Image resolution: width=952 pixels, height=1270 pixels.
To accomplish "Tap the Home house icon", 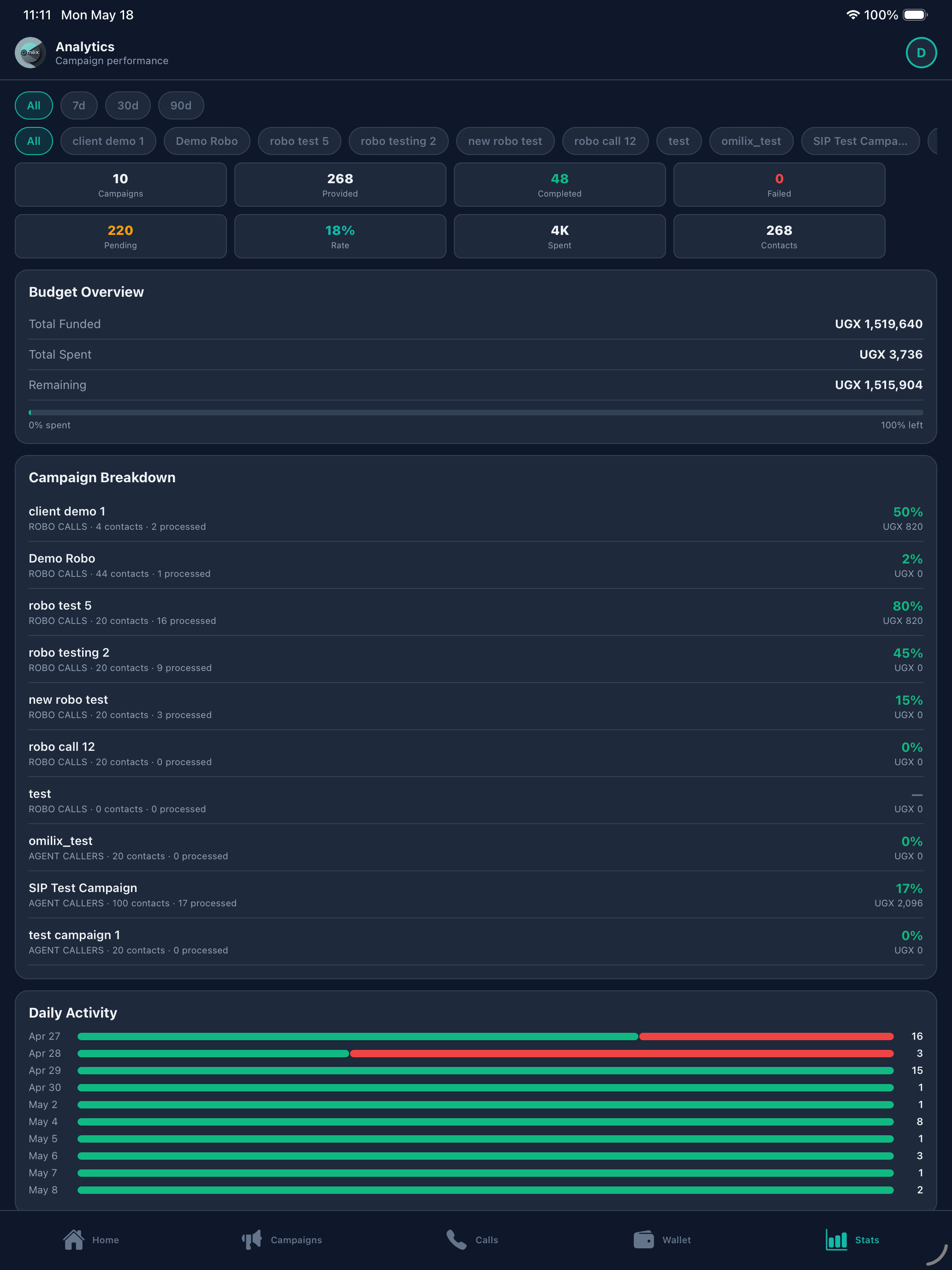I will [x=73, y=1240].
